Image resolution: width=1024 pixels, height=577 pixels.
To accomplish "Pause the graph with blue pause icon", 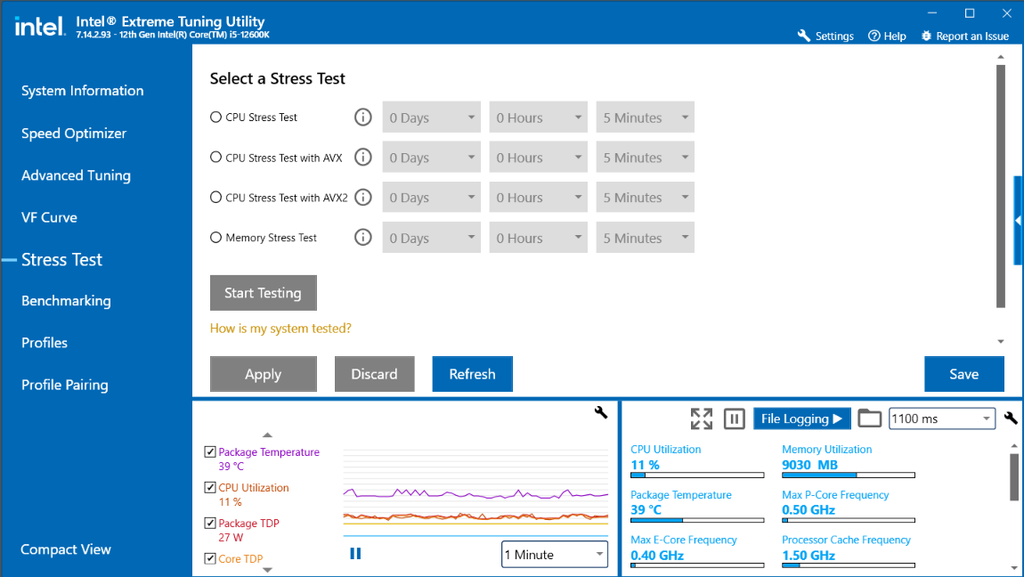I will 355,554.
